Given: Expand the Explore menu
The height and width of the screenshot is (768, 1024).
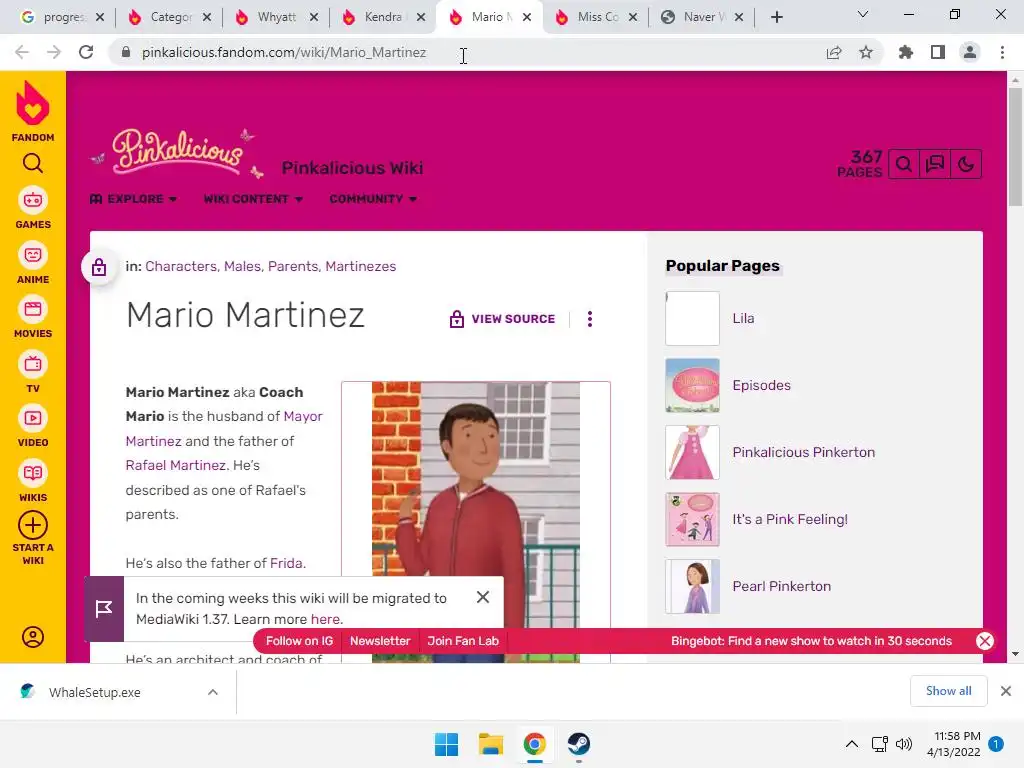Looking at the screenshot, I should (133, 199).
